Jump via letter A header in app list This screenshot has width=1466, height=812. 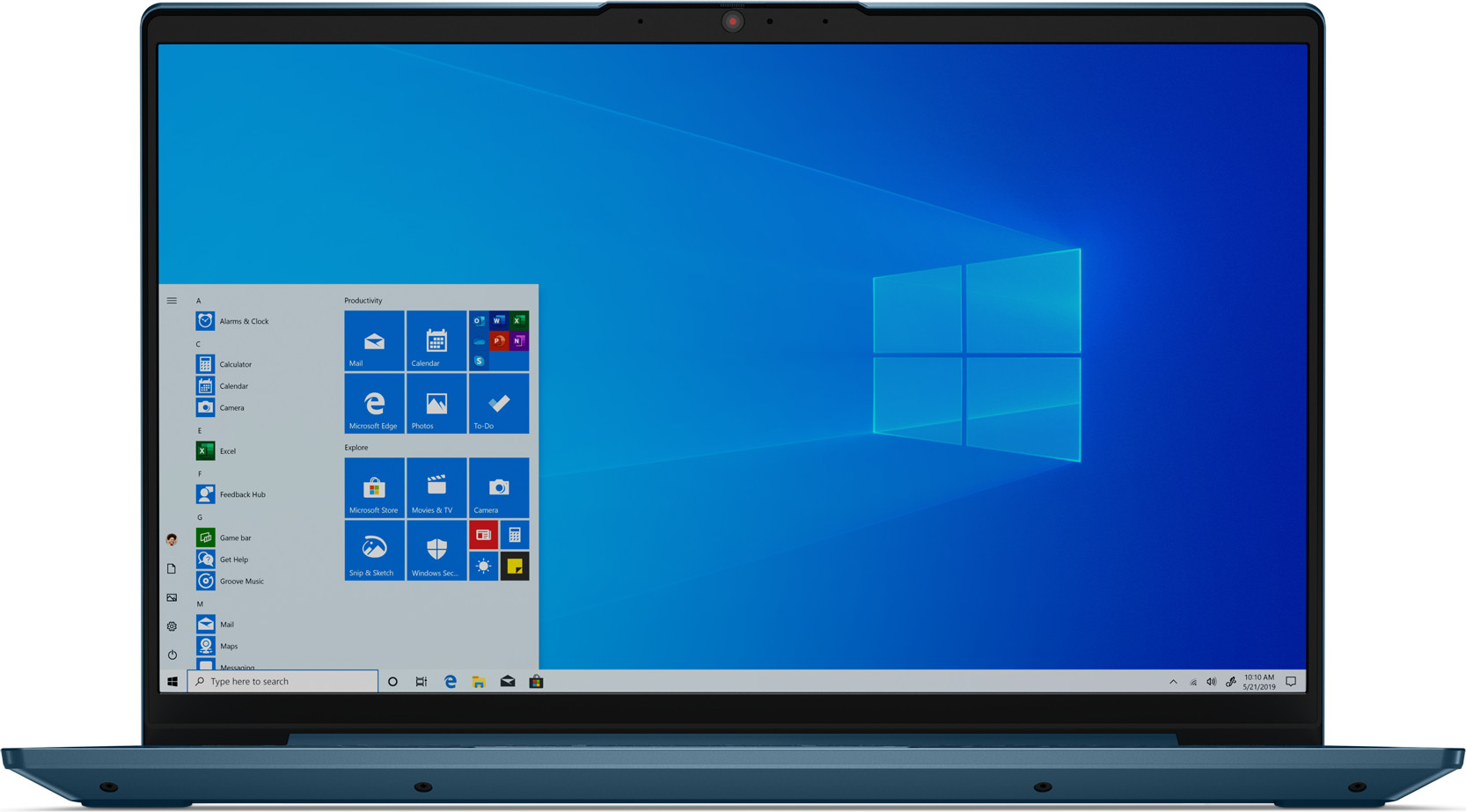(199, 301)
